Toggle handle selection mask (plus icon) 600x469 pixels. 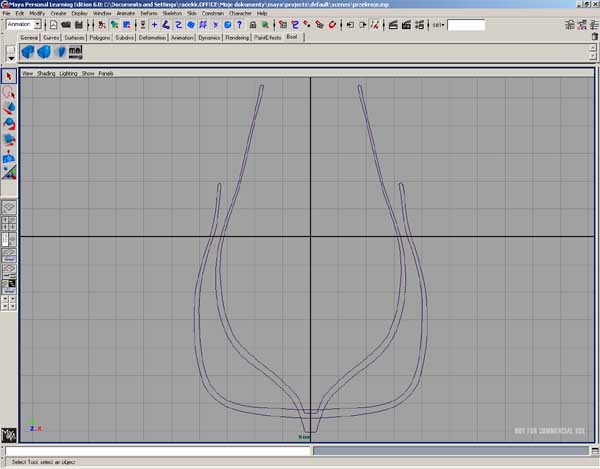click(154, 25)
